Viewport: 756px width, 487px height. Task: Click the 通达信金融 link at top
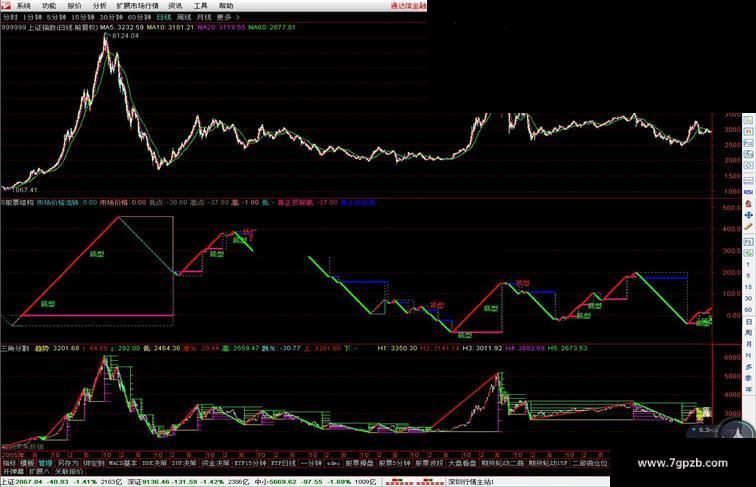pos(408,6)
